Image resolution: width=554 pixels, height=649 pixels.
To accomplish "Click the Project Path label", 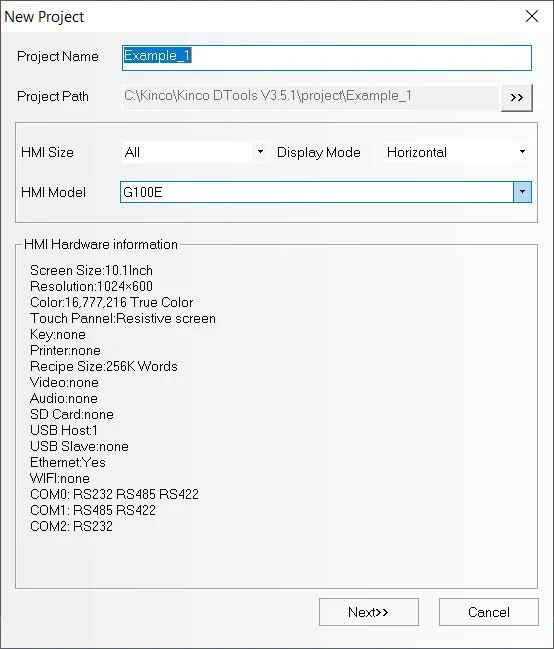I will click(53, 96).
